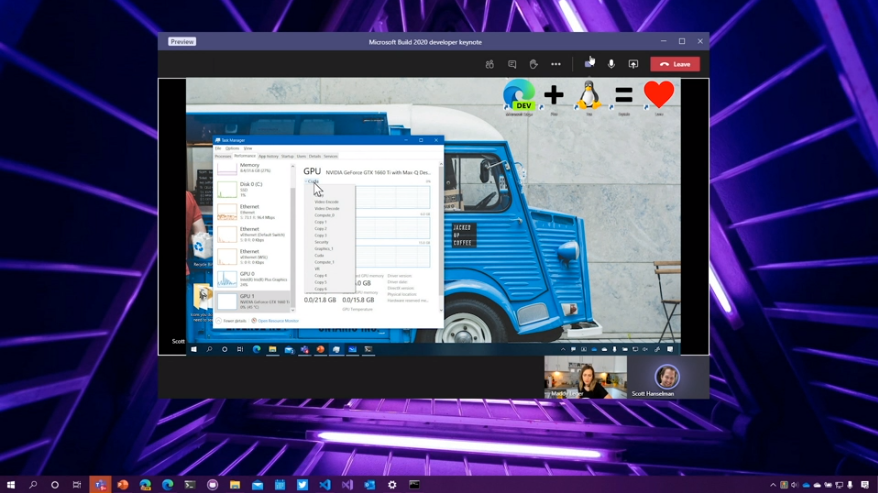Open the meeting chat icon

512,64
